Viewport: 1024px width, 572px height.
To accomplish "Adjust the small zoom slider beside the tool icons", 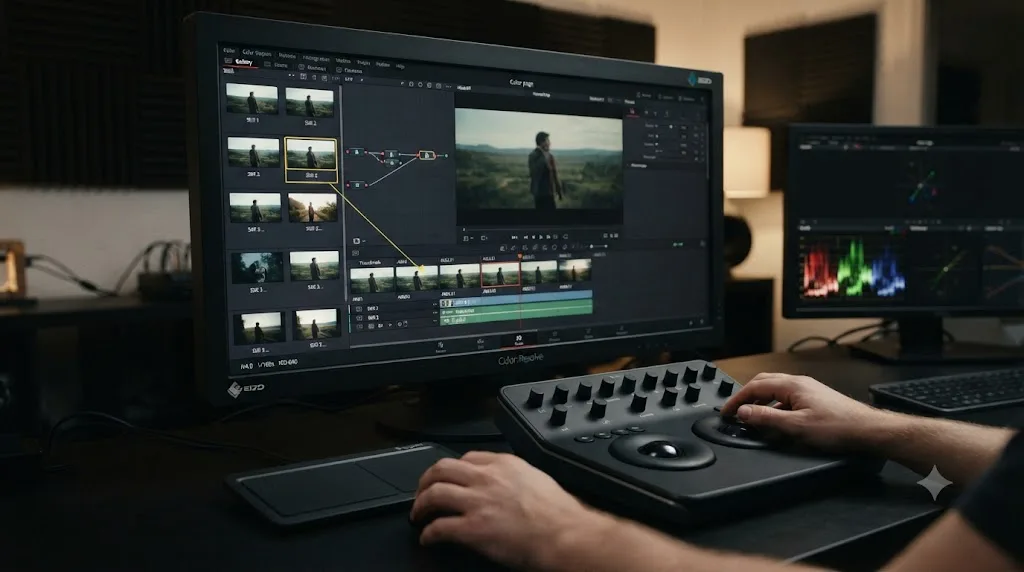I will 598,246.
